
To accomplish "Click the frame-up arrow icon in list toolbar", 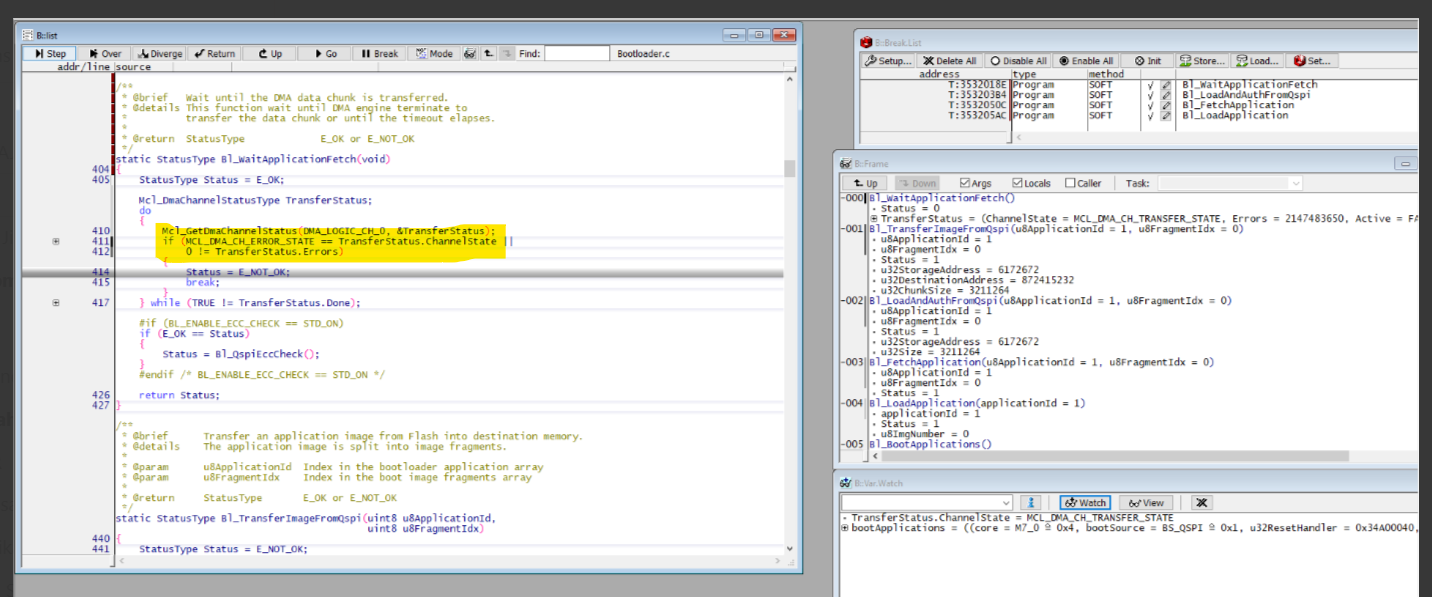I will pyautogui.click(x=487, y=54).
